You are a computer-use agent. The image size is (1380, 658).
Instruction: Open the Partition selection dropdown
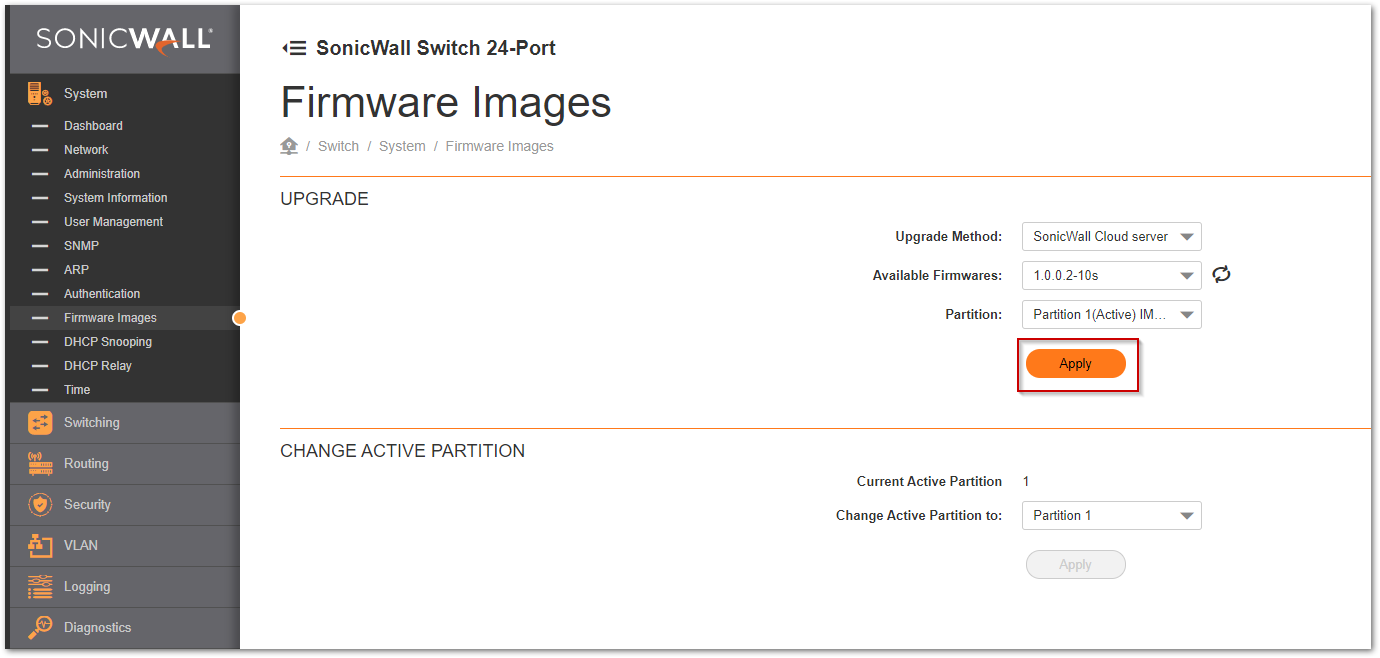pos(1111,315)
